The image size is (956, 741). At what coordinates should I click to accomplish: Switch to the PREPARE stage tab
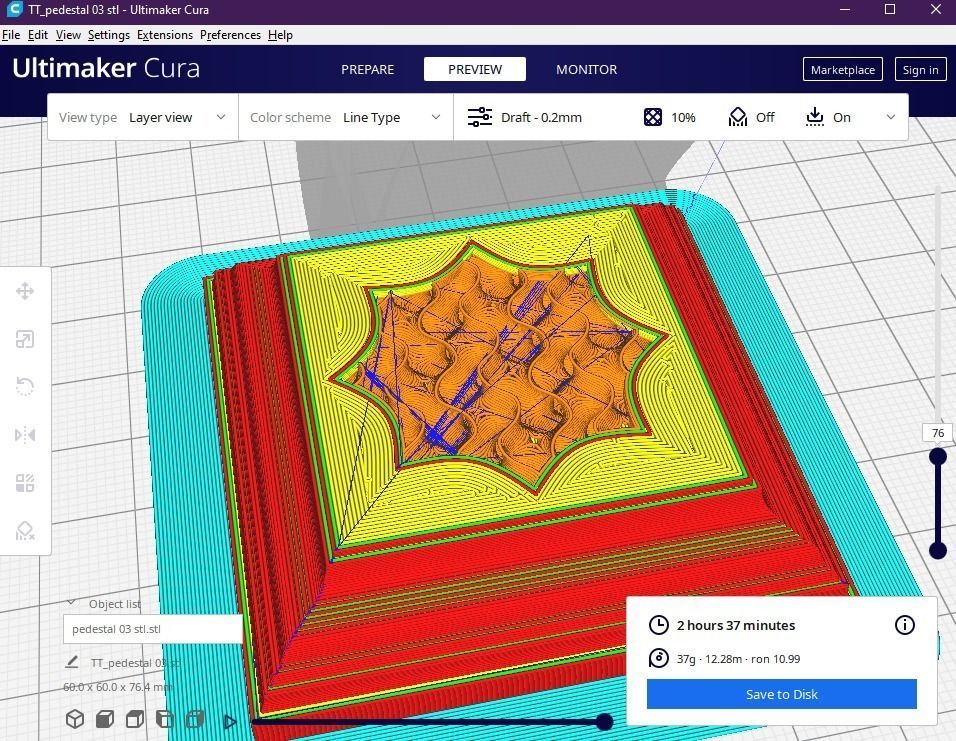(368, 70)
